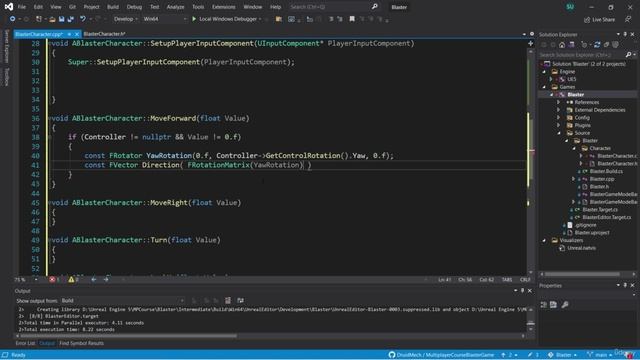Save the current file with Save icon
This screenshot has height=360, width=640.
point(62,19)
